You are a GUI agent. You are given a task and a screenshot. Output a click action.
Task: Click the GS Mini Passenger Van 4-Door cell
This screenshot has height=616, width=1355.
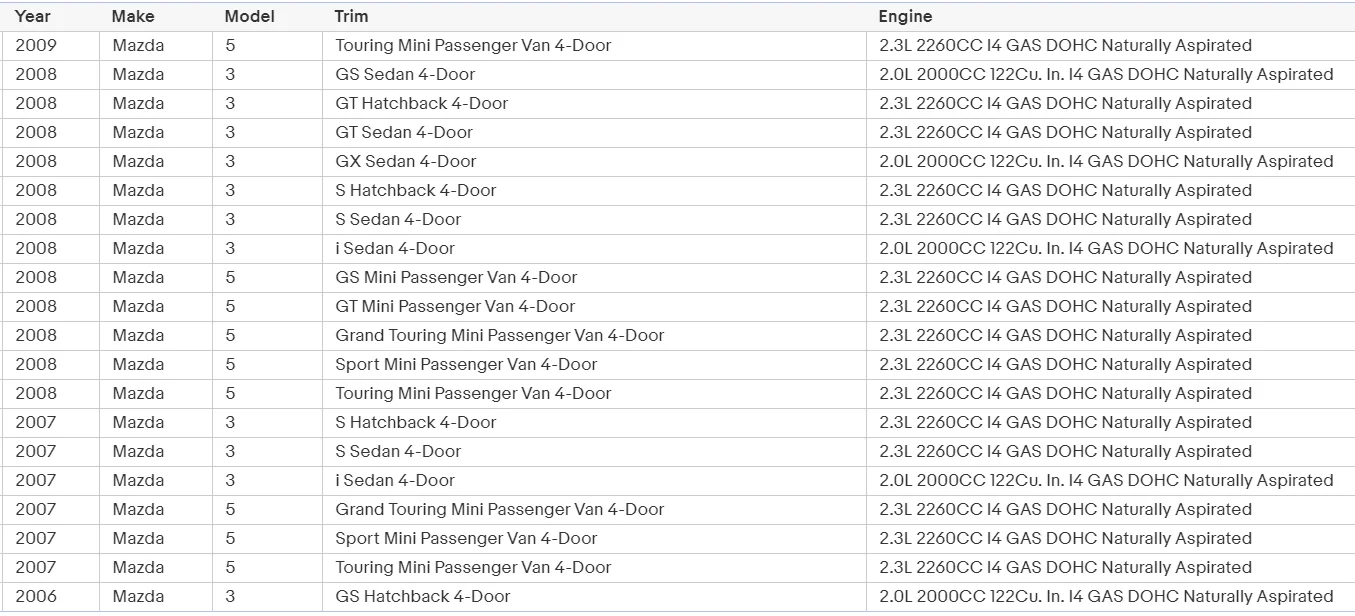tap(456, 277)
